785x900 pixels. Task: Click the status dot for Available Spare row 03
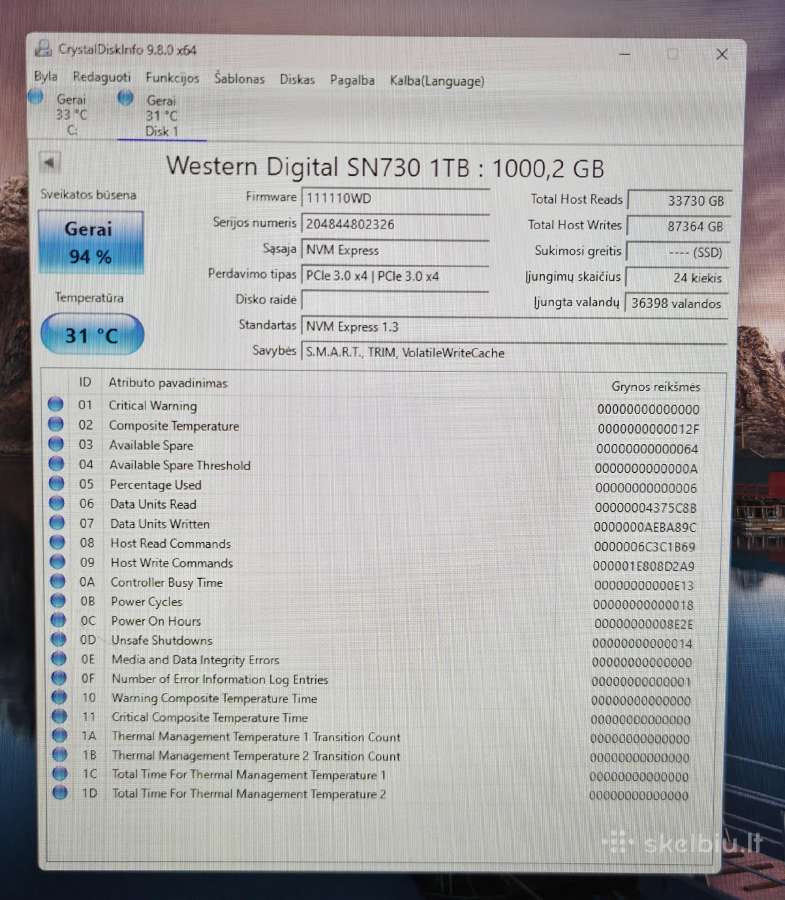pos(56,444)
